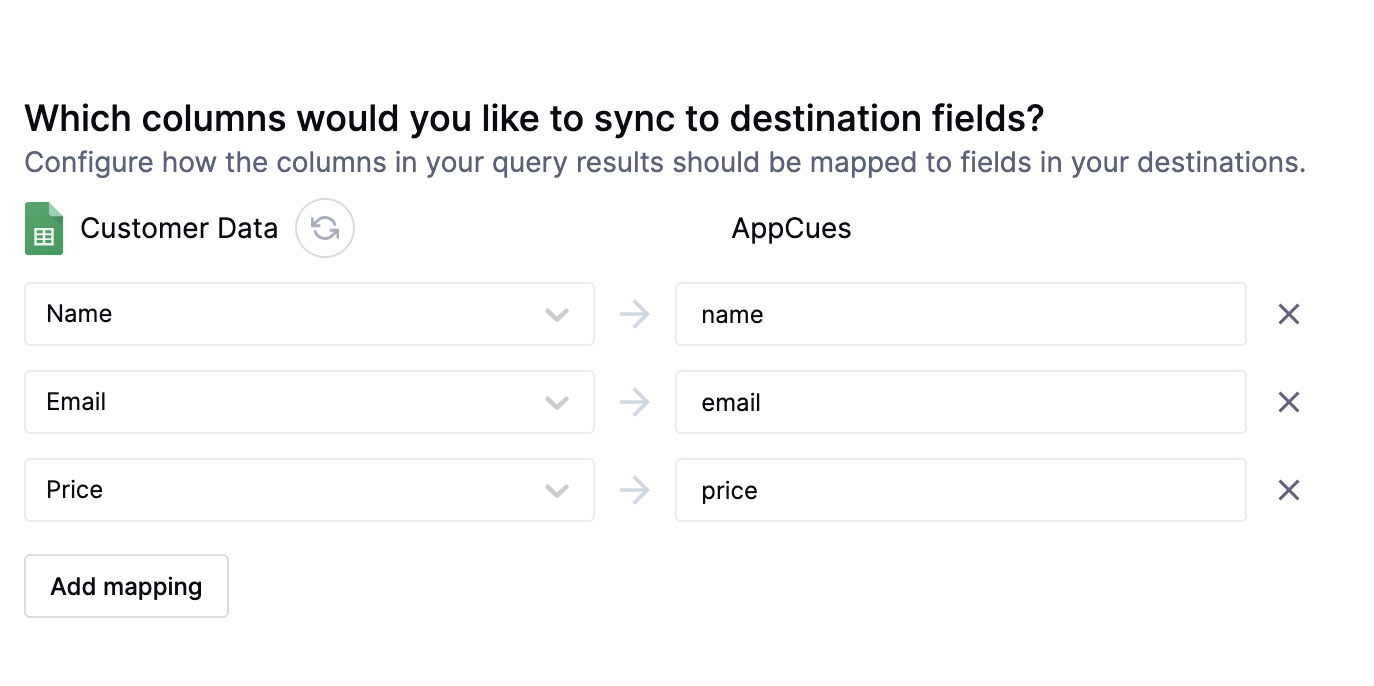
Task: Add a new mapping
Action: [x=127, y=586]
